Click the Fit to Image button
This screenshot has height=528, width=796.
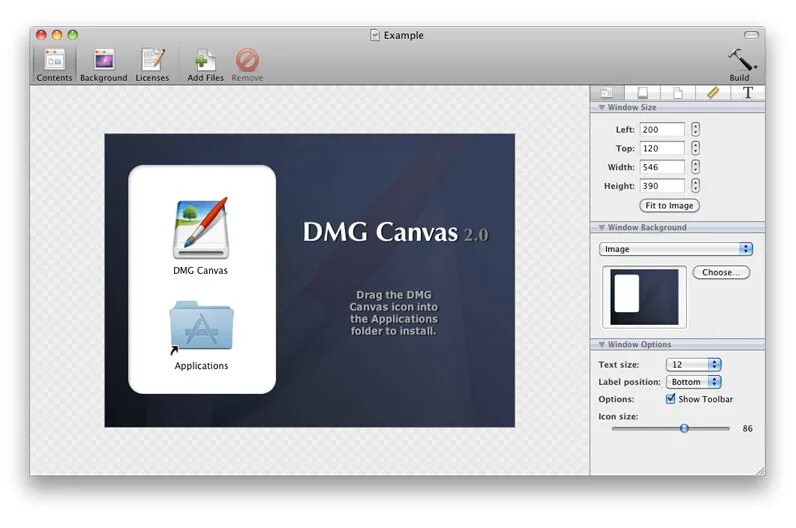click(669, 206)
